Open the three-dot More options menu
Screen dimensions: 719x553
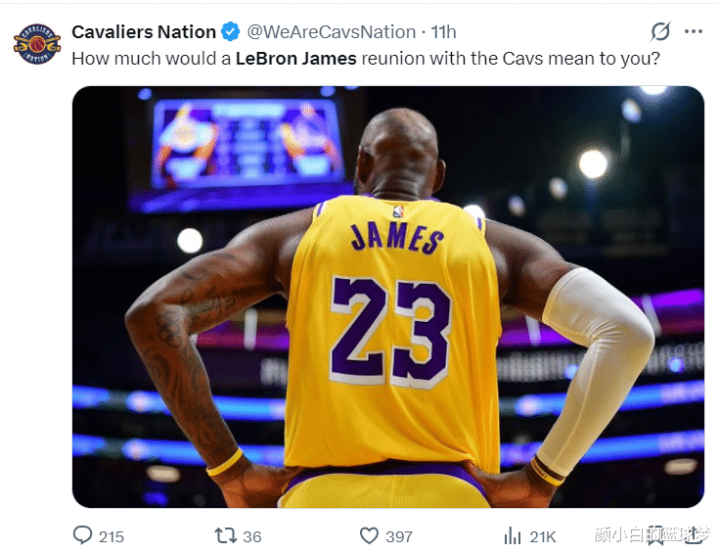[x=693, y=31]
